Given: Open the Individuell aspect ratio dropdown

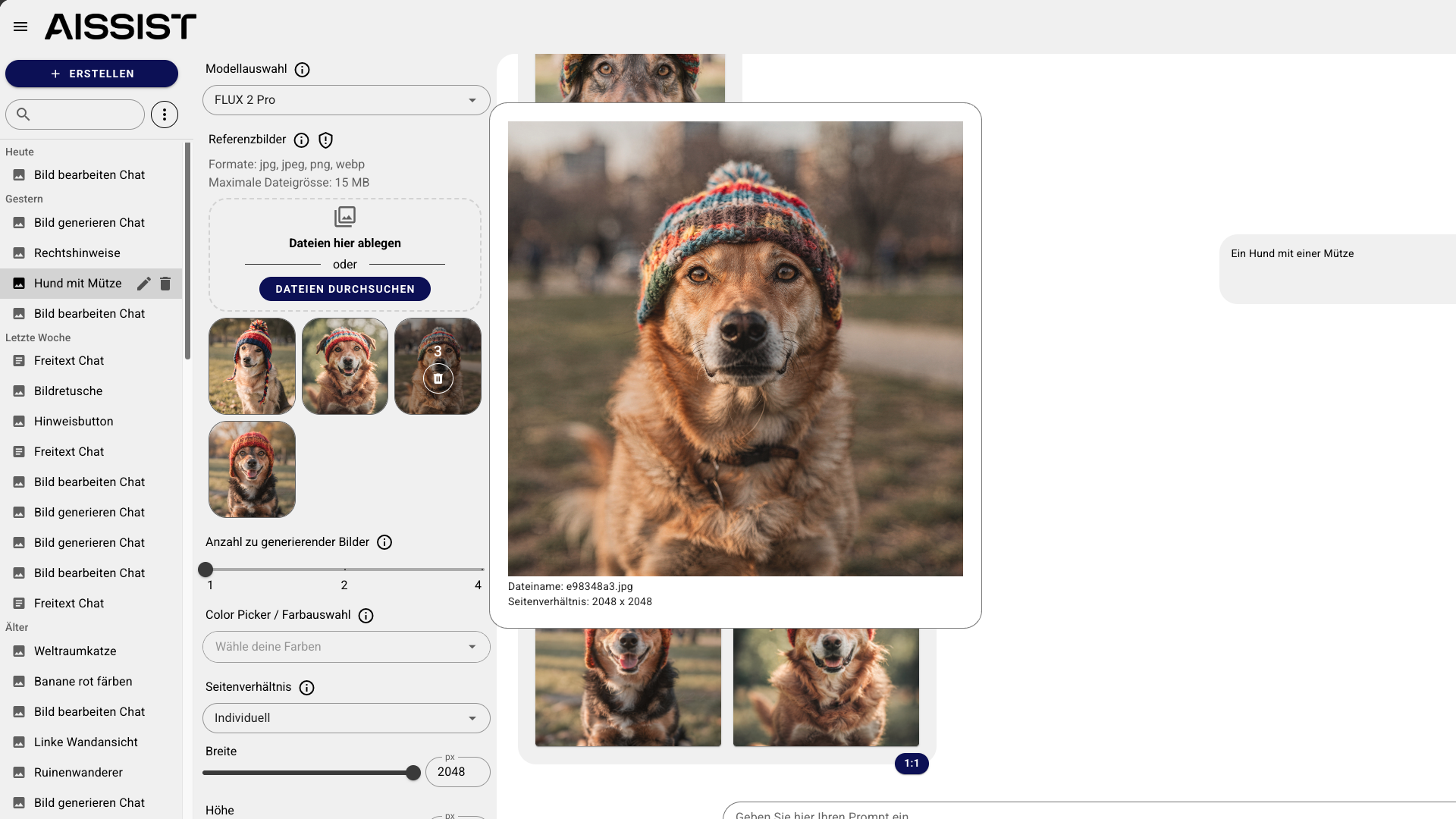Looking at the screenshot, I should coord(347,718).
